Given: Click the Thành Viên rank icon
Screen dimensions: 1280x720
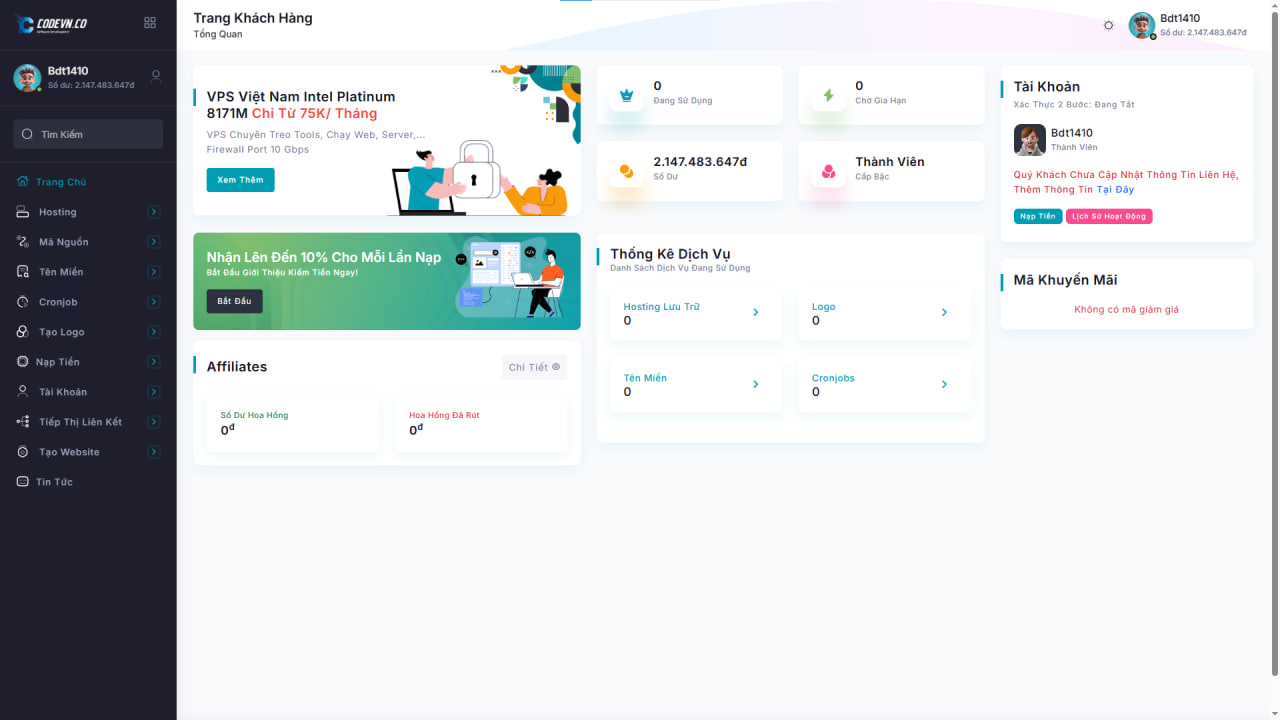Looking at the screenshot, I should click(828, 171).
